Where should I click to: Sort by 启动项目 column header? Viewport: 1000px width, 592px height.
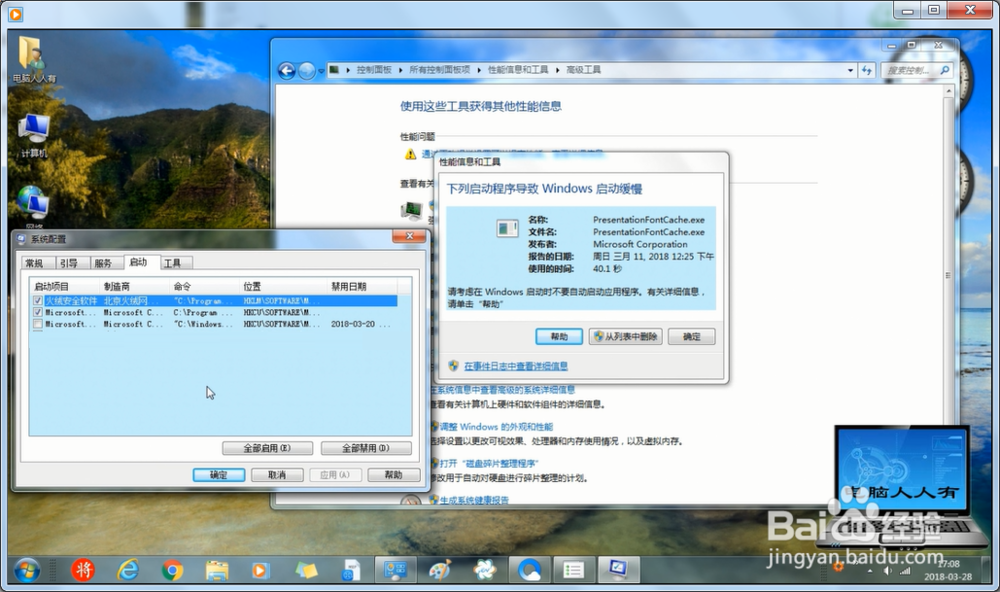pos(64,286)
